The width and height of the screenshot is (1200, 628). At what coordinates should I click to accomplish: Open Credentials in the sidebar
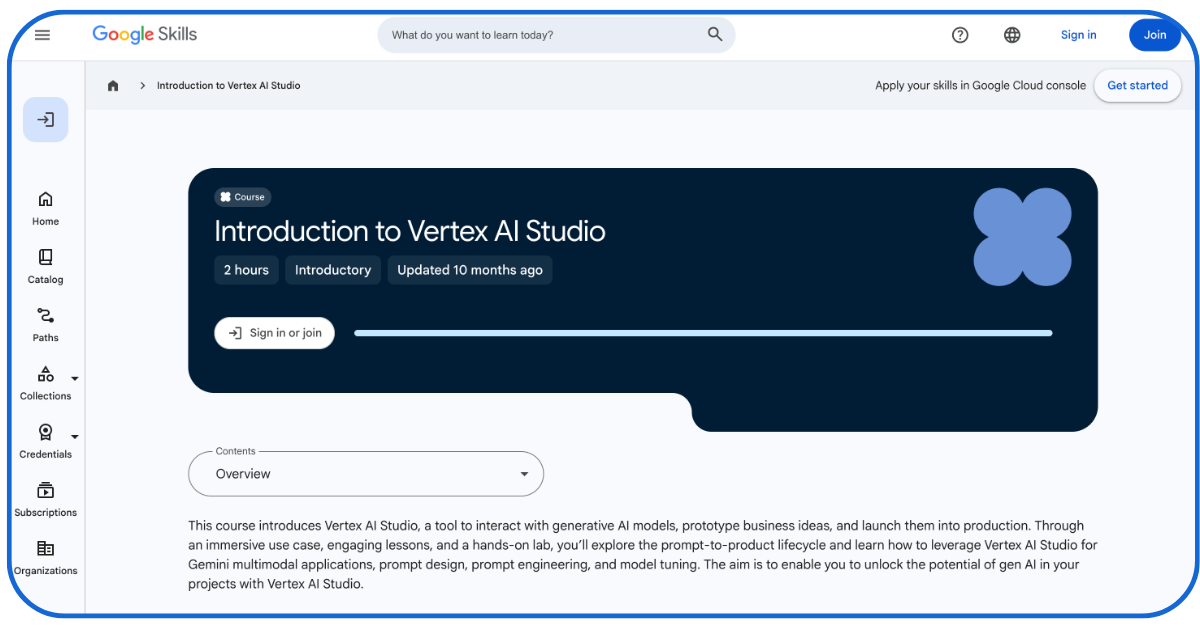coord(46,441)
